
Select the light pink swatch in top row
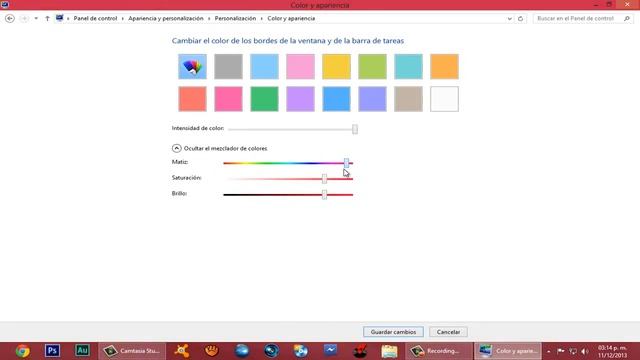pos(300,67)
